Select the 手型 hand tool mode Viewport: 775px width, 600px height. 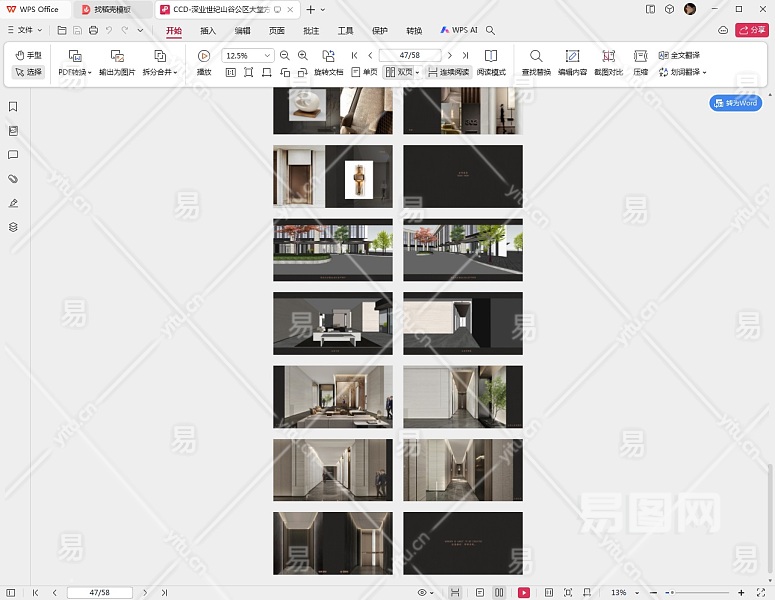[28, 56]
